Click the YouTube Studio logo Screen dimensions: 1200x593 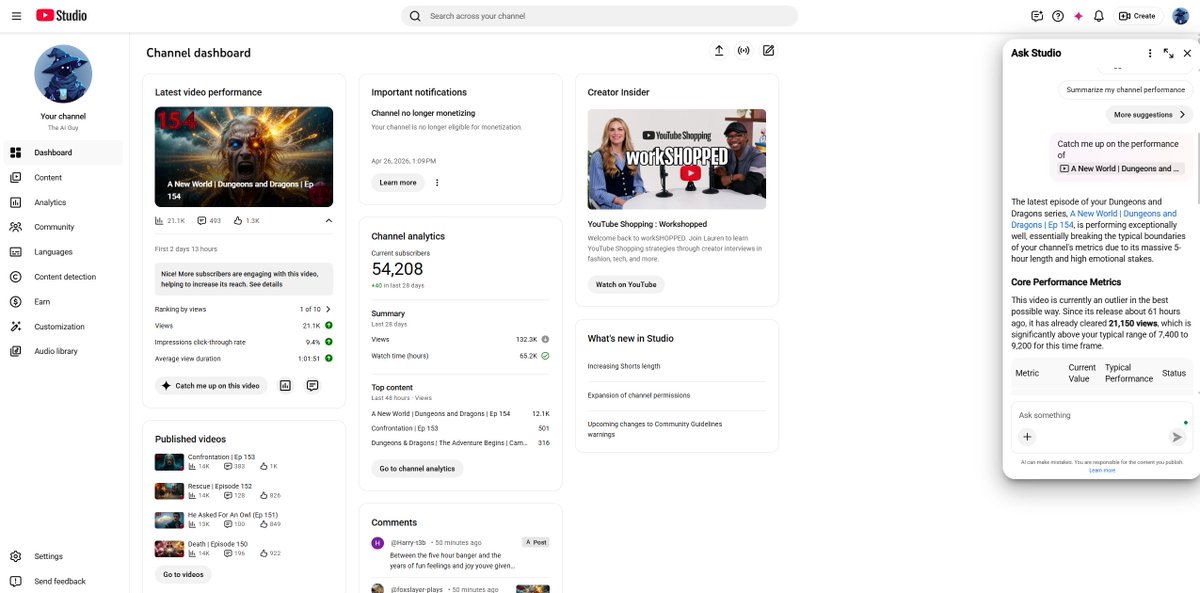(61, 16)
